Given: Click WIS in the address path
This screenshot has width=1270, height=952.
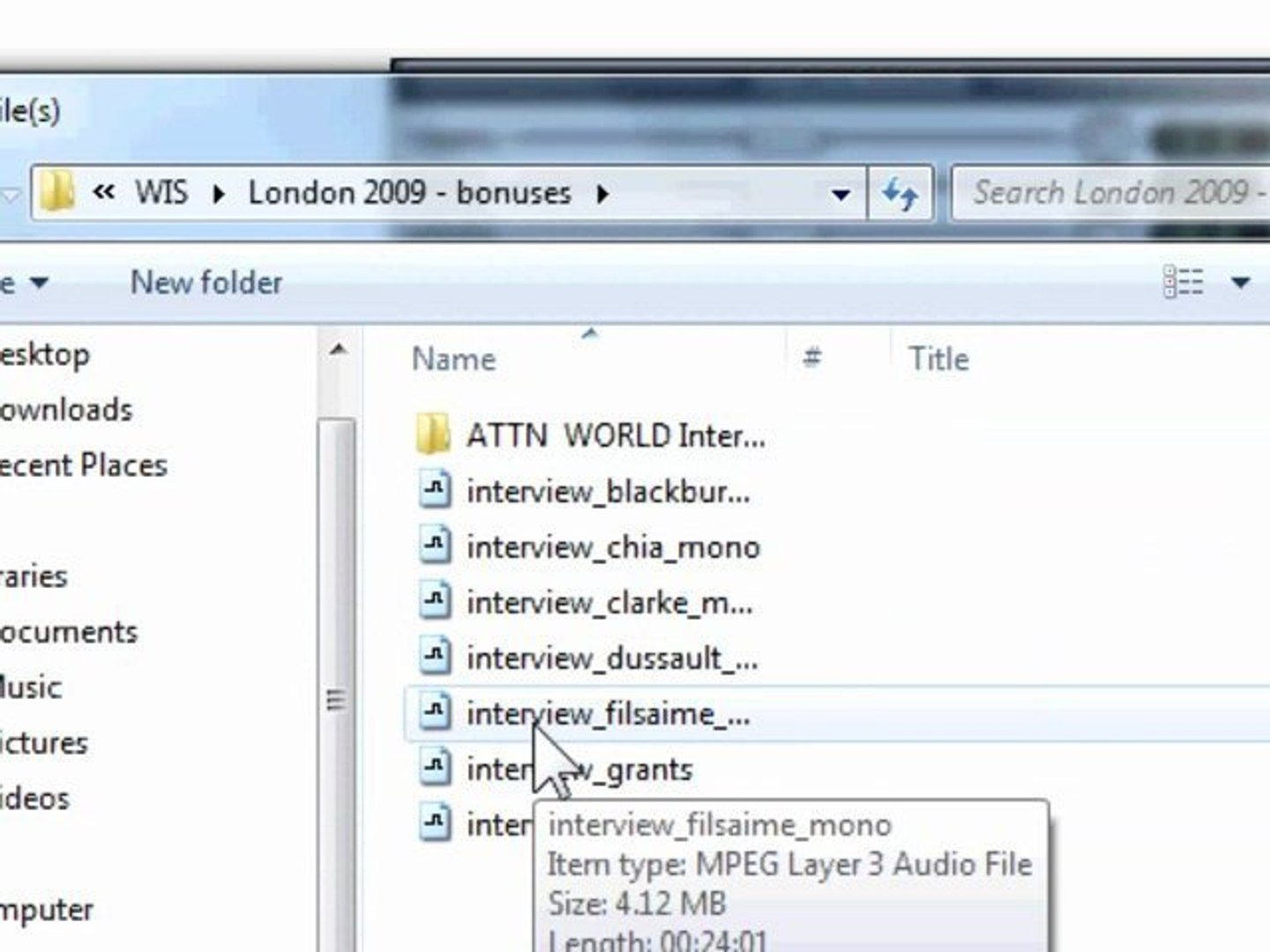Looking at the screenshot, I should (x=161, y=192).
